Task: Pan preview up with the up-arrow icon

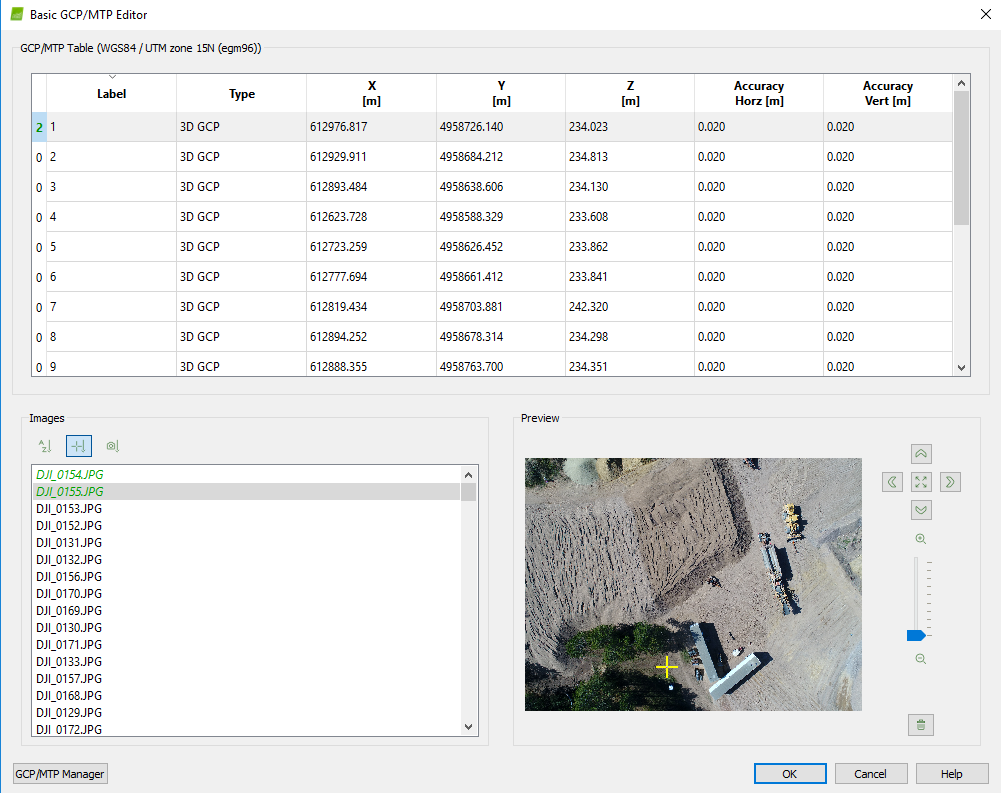Action: pos(921,454)
